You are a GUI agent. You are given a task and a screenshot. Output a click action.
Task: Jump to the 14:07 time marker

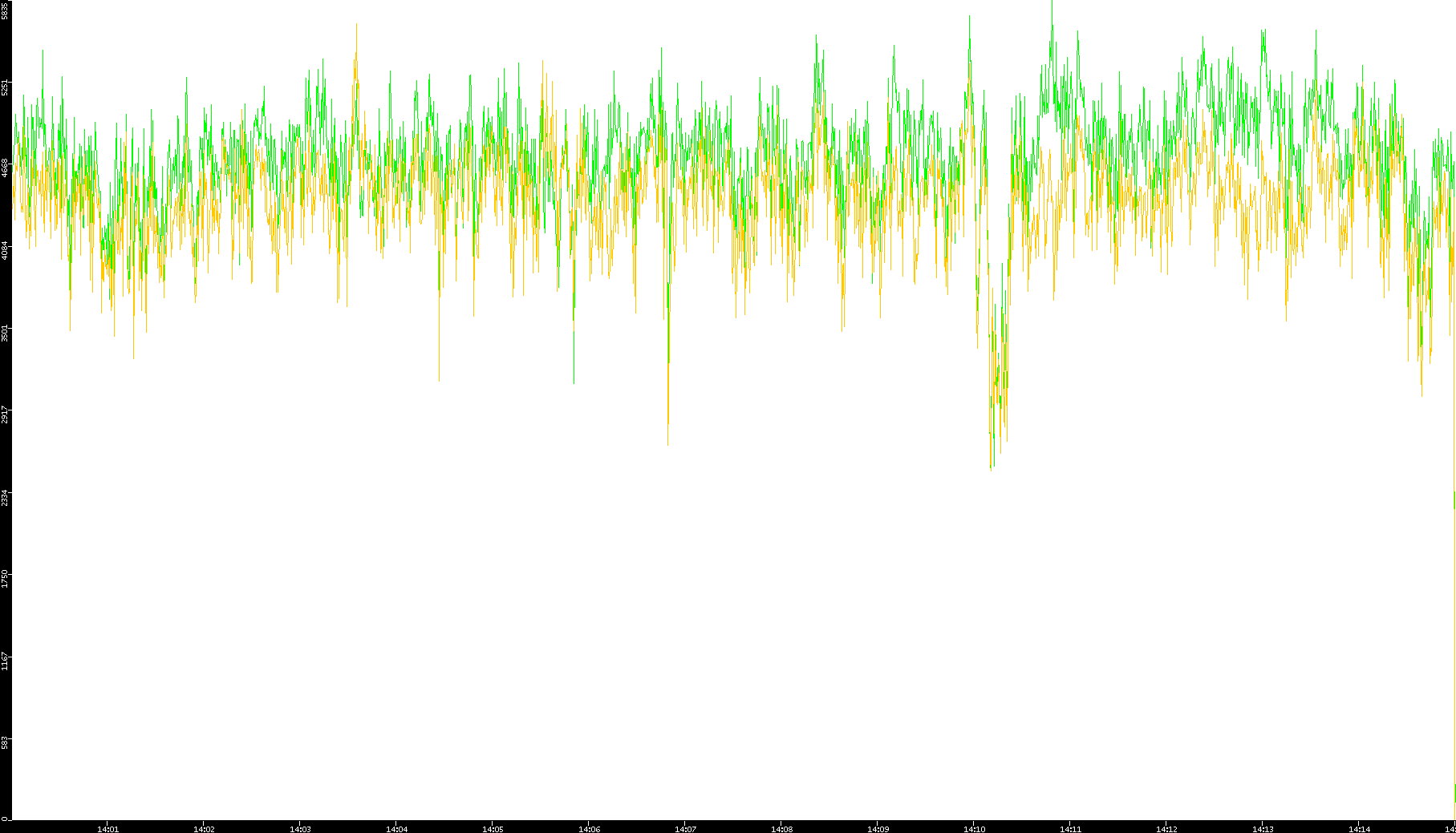[685, 829]
